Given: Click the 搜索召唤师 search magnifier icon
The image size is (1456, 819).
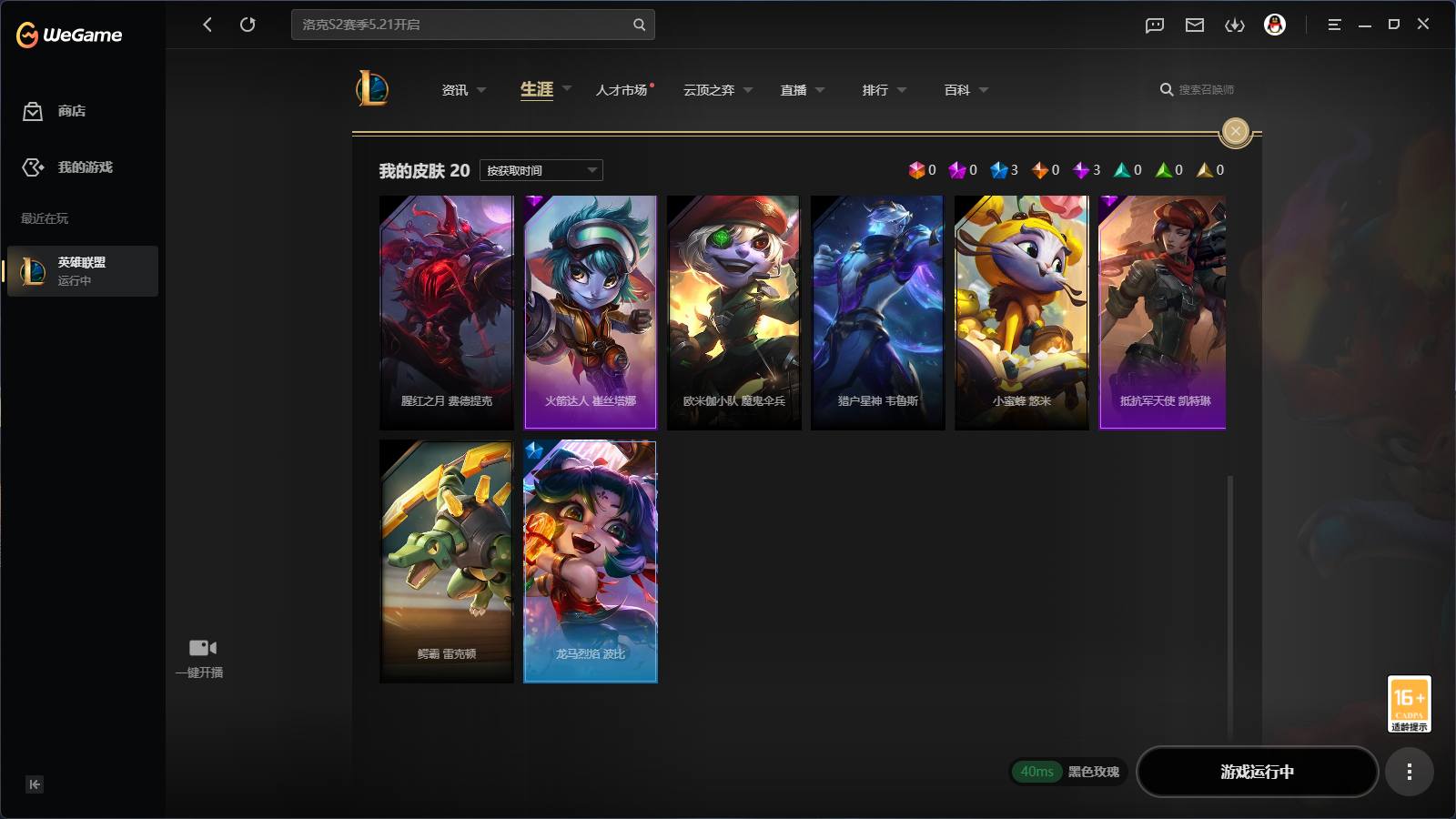Looking at the screenshot, I should 1167,89.
